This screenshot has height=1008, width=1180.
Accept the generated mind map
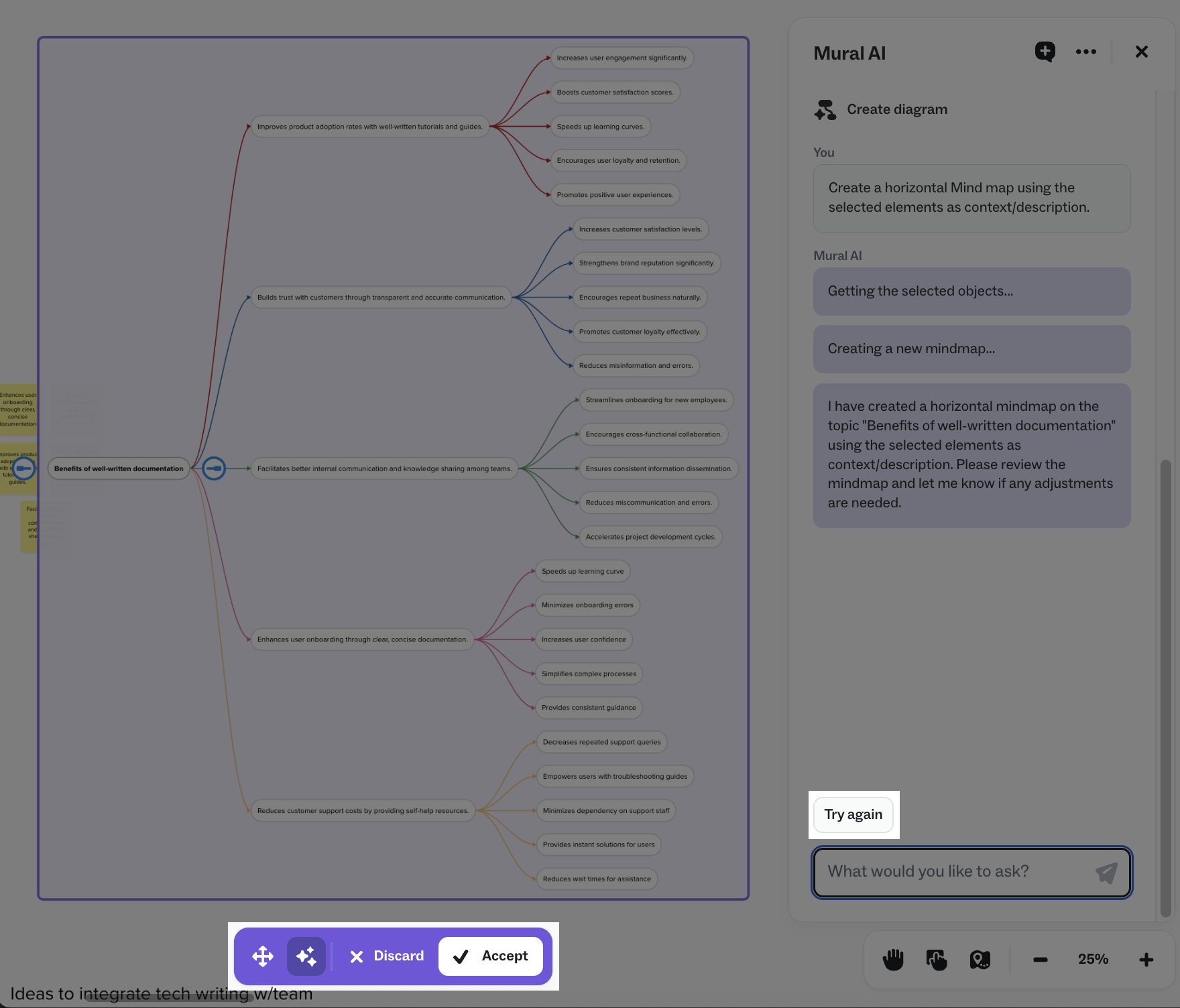point(490,956)
